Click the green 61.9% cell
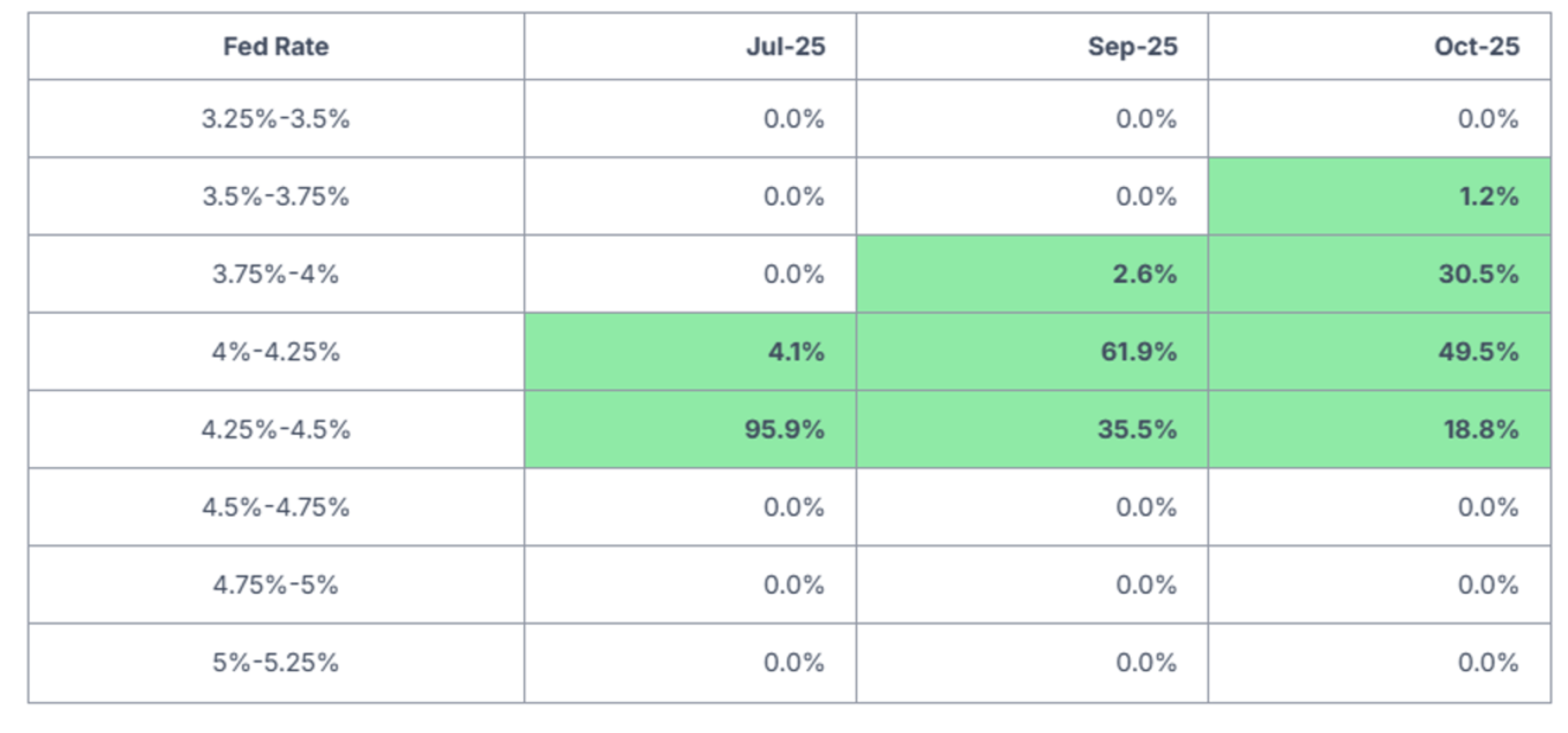Viewport: 1568px width, 733px height. [1138, 351]
